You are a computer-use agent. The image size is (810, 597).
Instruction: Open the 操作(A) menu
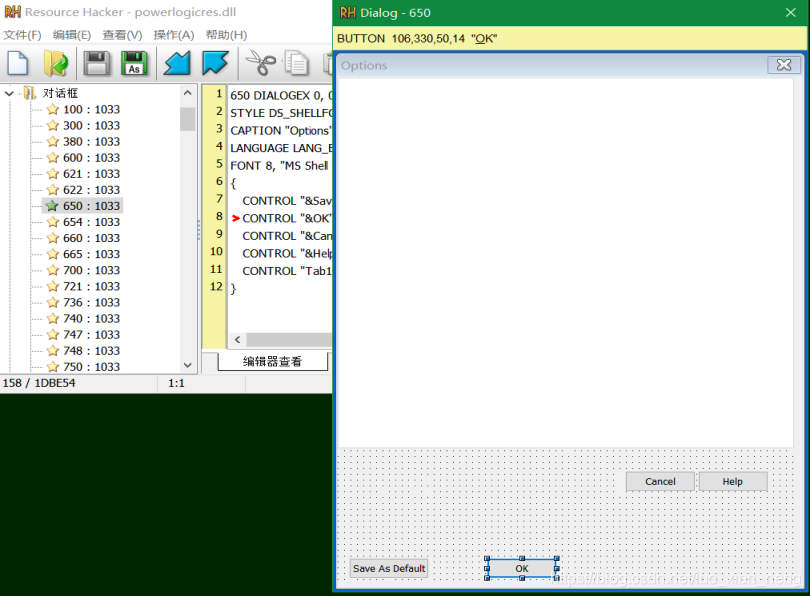coord(174,35)
